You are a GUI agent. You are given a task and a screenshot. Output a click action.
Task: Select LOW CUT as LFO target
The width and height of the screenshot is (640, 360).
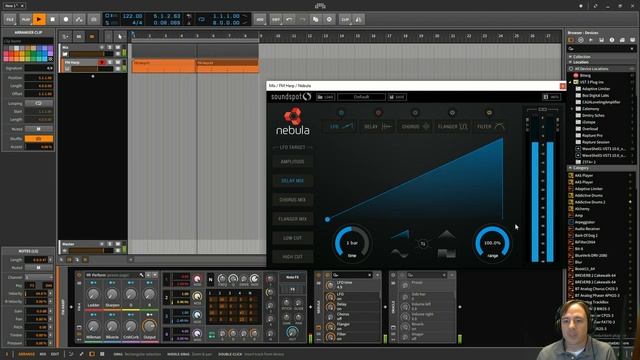point(293,238)
